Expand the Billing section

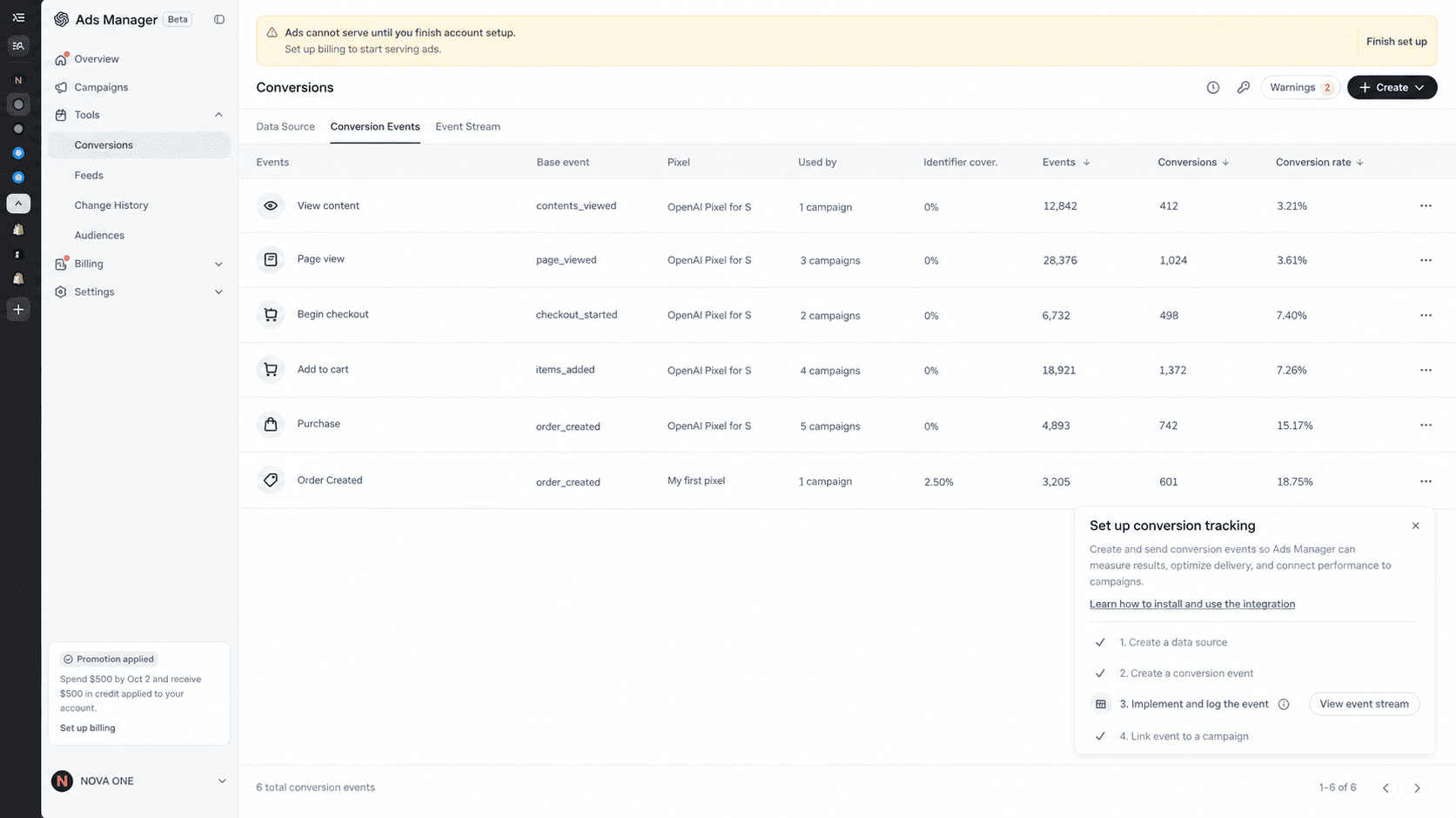(218, 264)
